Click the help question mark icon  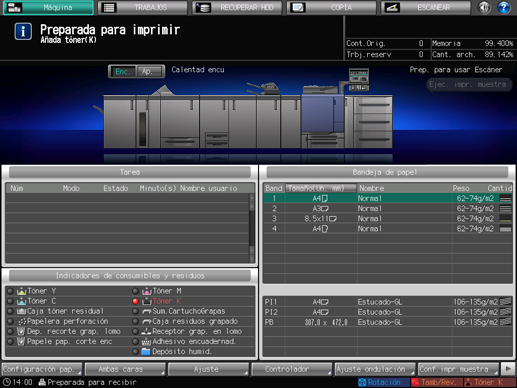pos(504,7)
